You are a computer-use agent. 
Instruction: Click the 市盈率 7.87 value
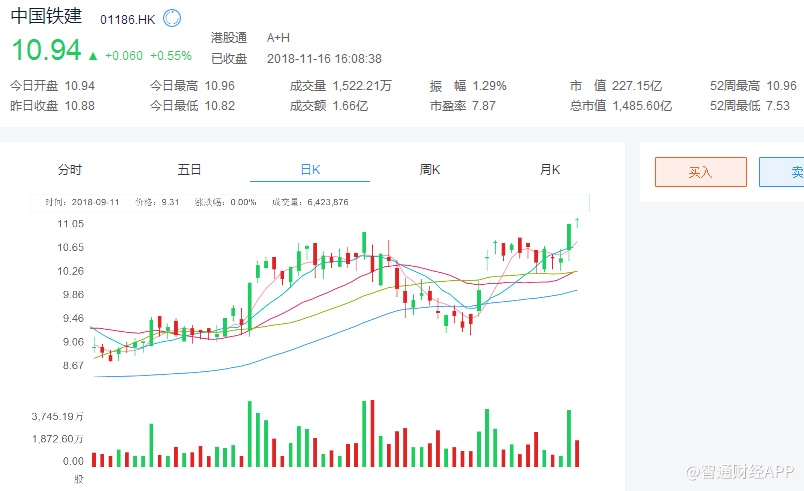(x=484, y=106)
